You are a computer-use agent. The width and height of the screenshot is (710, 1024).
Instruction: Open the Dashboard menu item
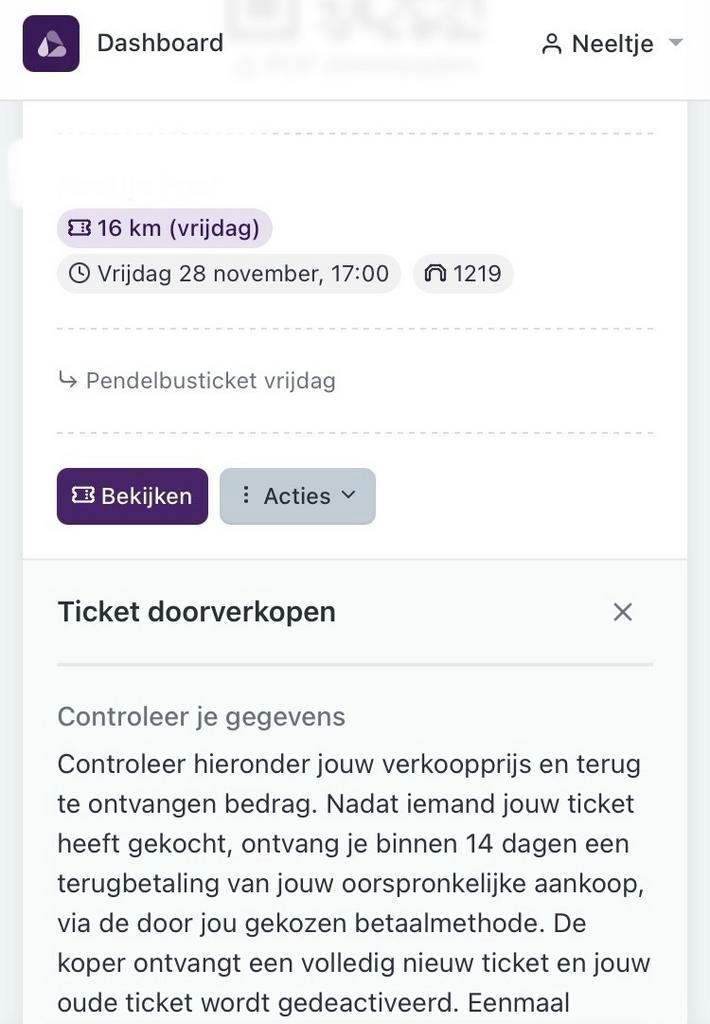click(x=159, y=42)
